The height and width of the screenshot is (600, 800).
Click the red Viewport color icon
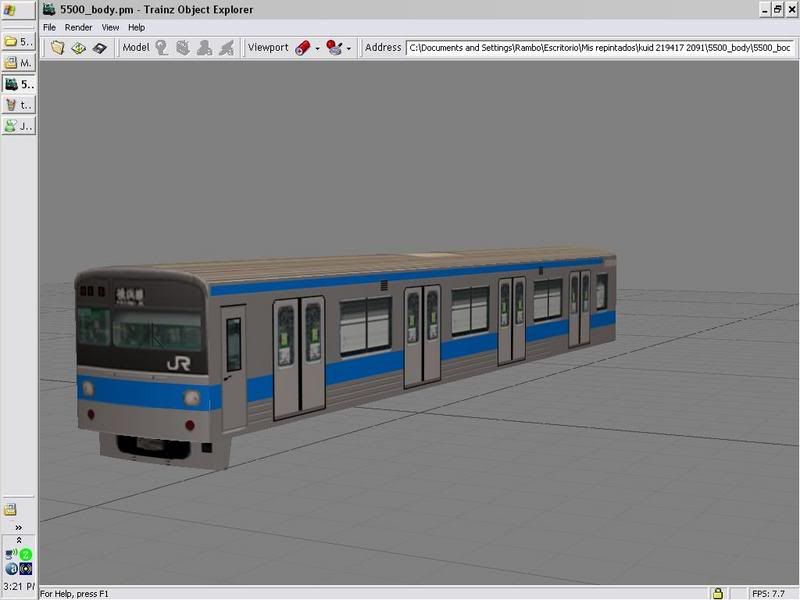(303, 47)
